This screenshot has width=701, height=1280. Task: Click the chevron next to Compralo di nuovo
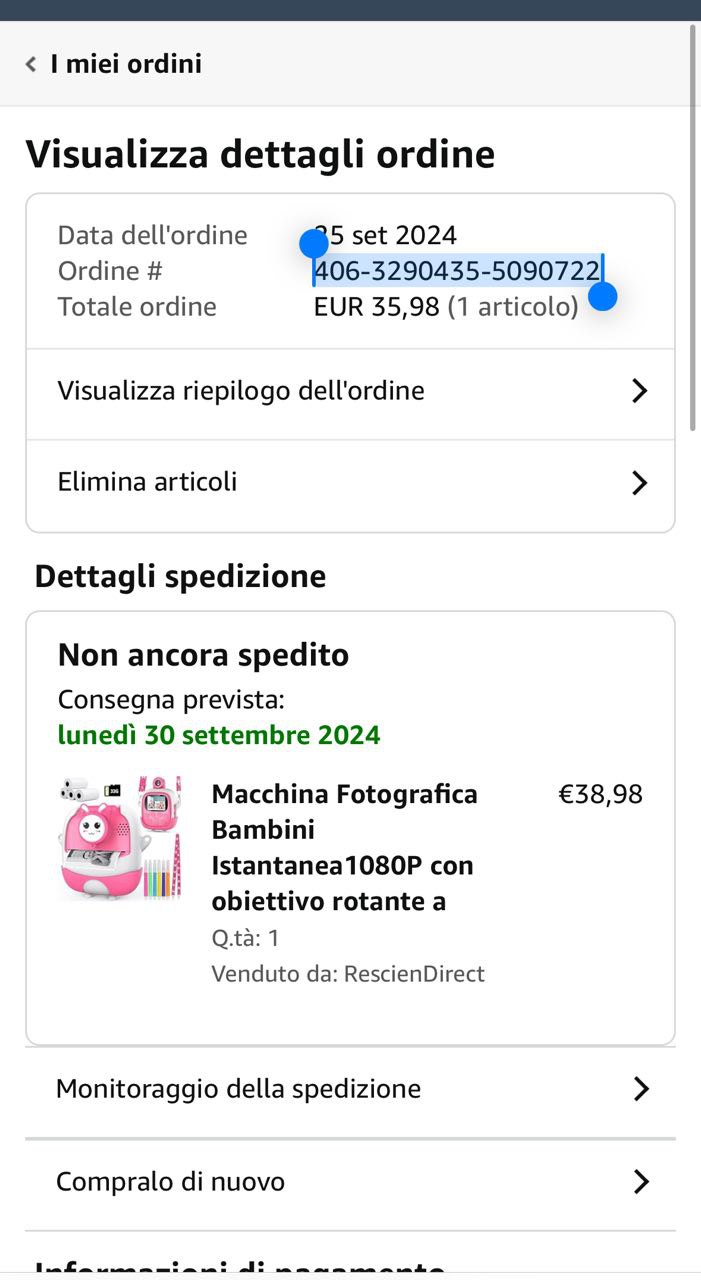tap(641, 1182)
